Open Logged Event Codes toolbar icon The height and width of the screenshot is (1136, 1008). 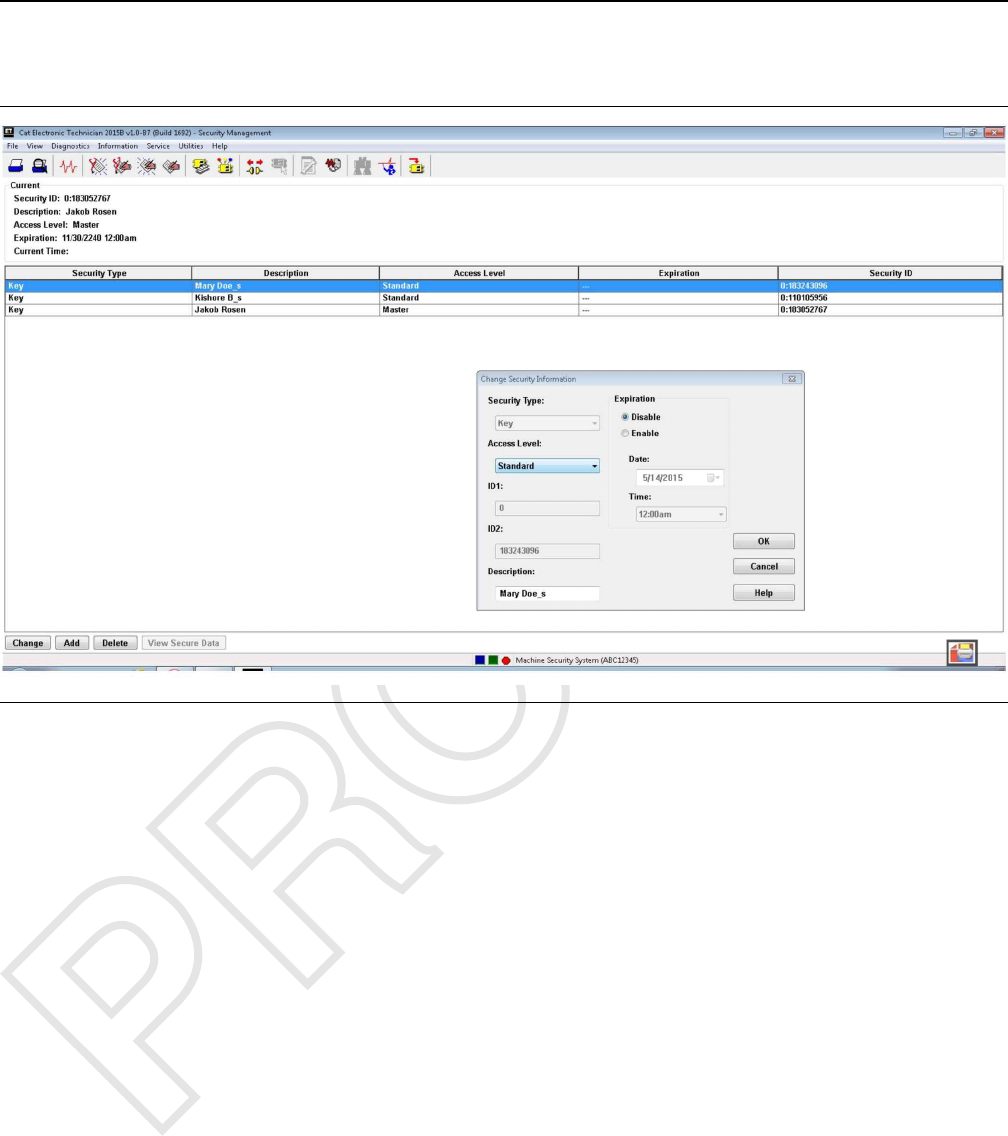coord(171,167)
